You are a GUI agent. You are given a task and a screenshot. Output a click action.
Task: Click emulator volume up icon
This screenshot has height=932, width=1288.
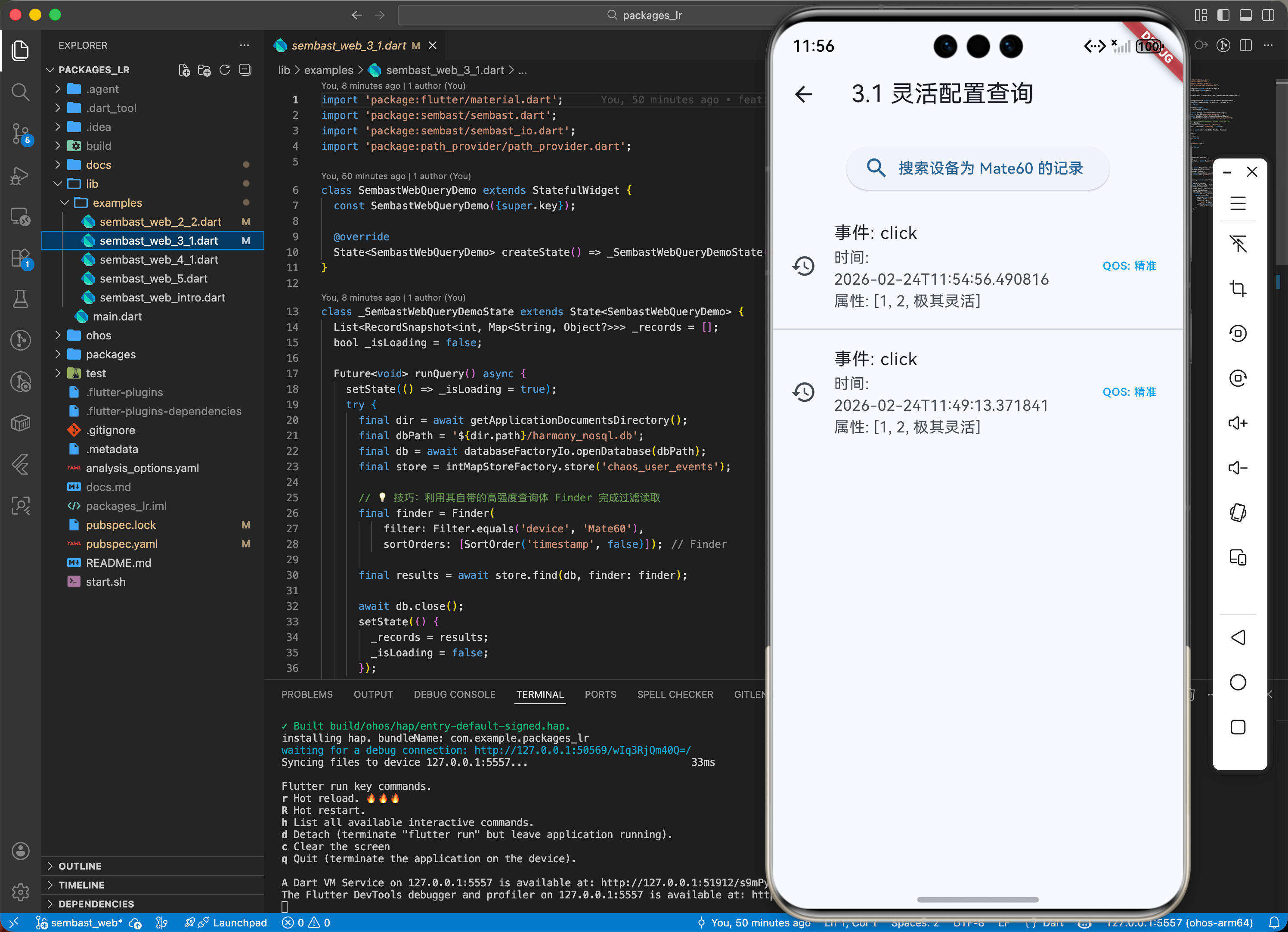1238,423
